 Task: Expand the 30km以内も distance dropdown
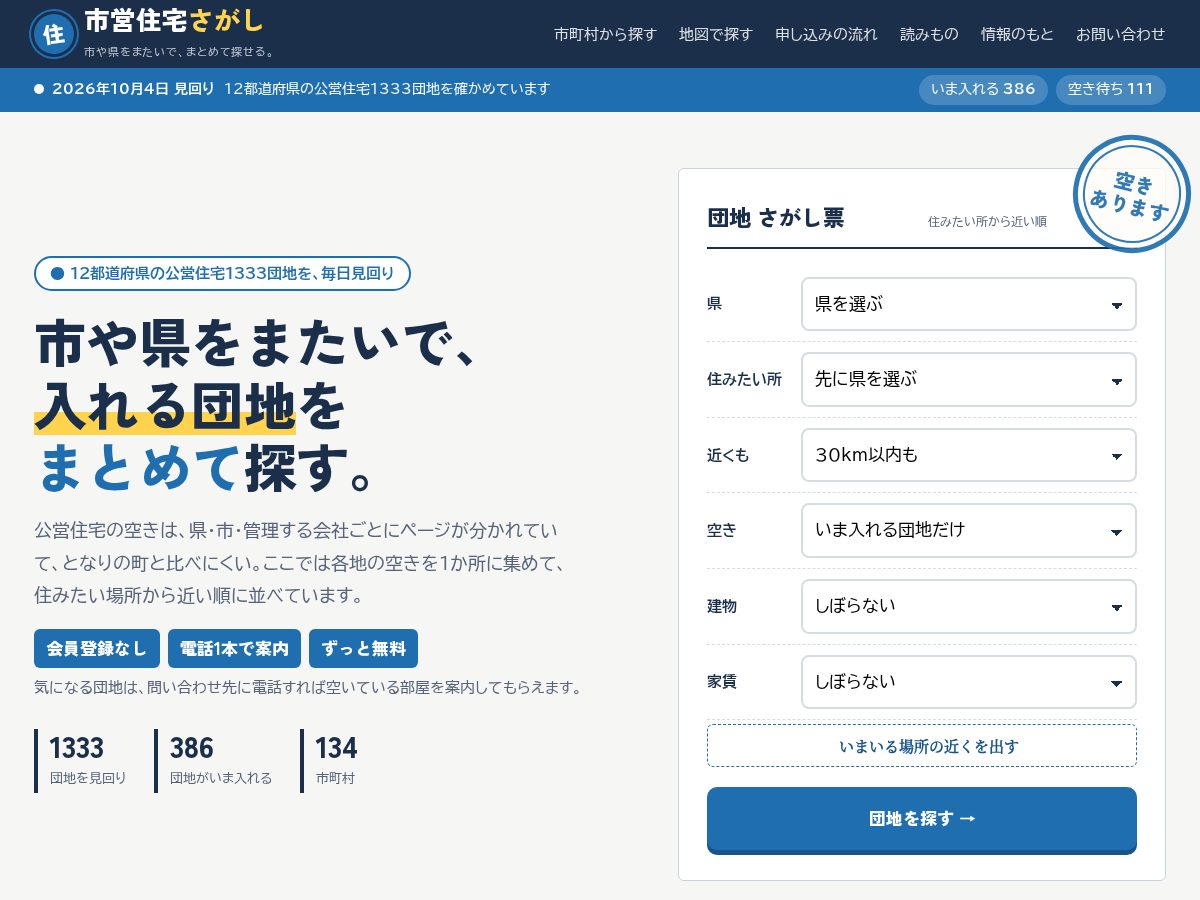pyautogui.click(x=969, y=455)
